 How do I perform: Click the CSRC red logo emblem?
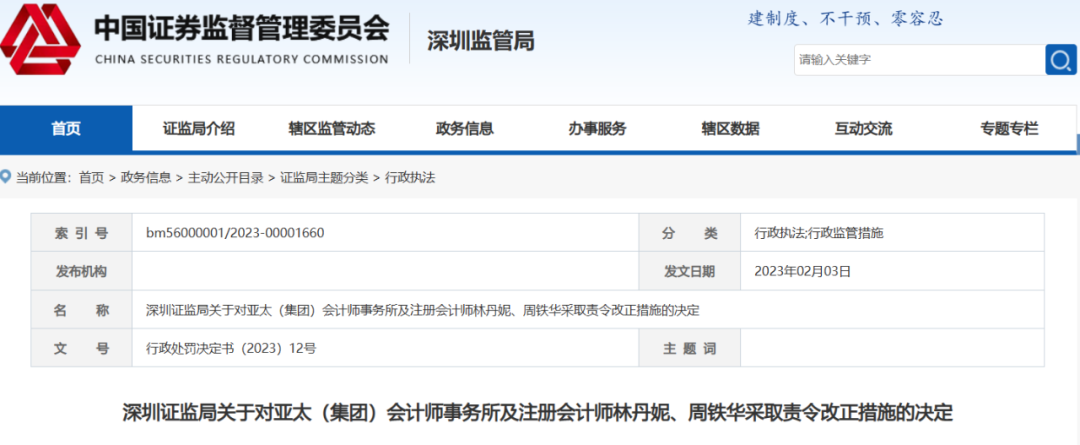[40, 40]
